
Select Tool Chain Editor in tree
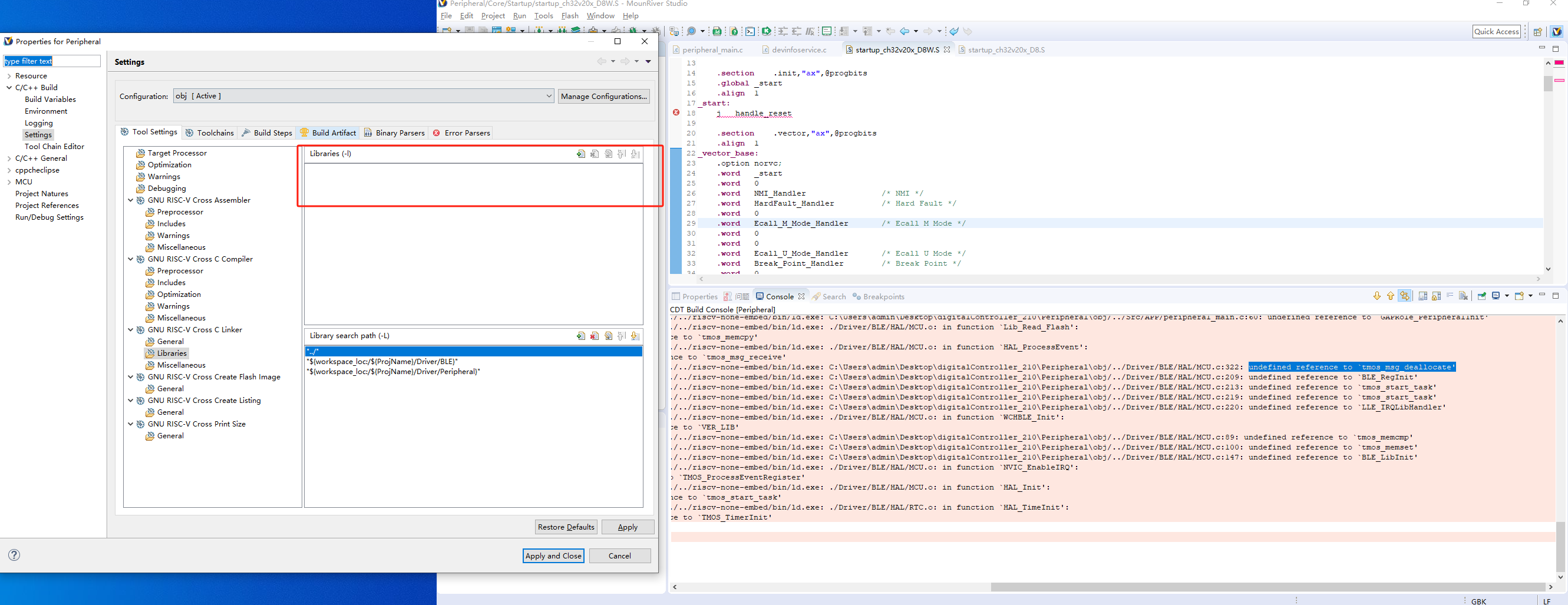[54, 147]
